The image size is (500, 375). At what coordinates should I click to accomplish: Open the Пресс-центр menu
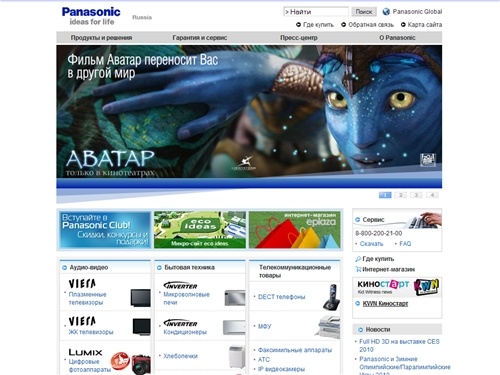coord(299,38)
